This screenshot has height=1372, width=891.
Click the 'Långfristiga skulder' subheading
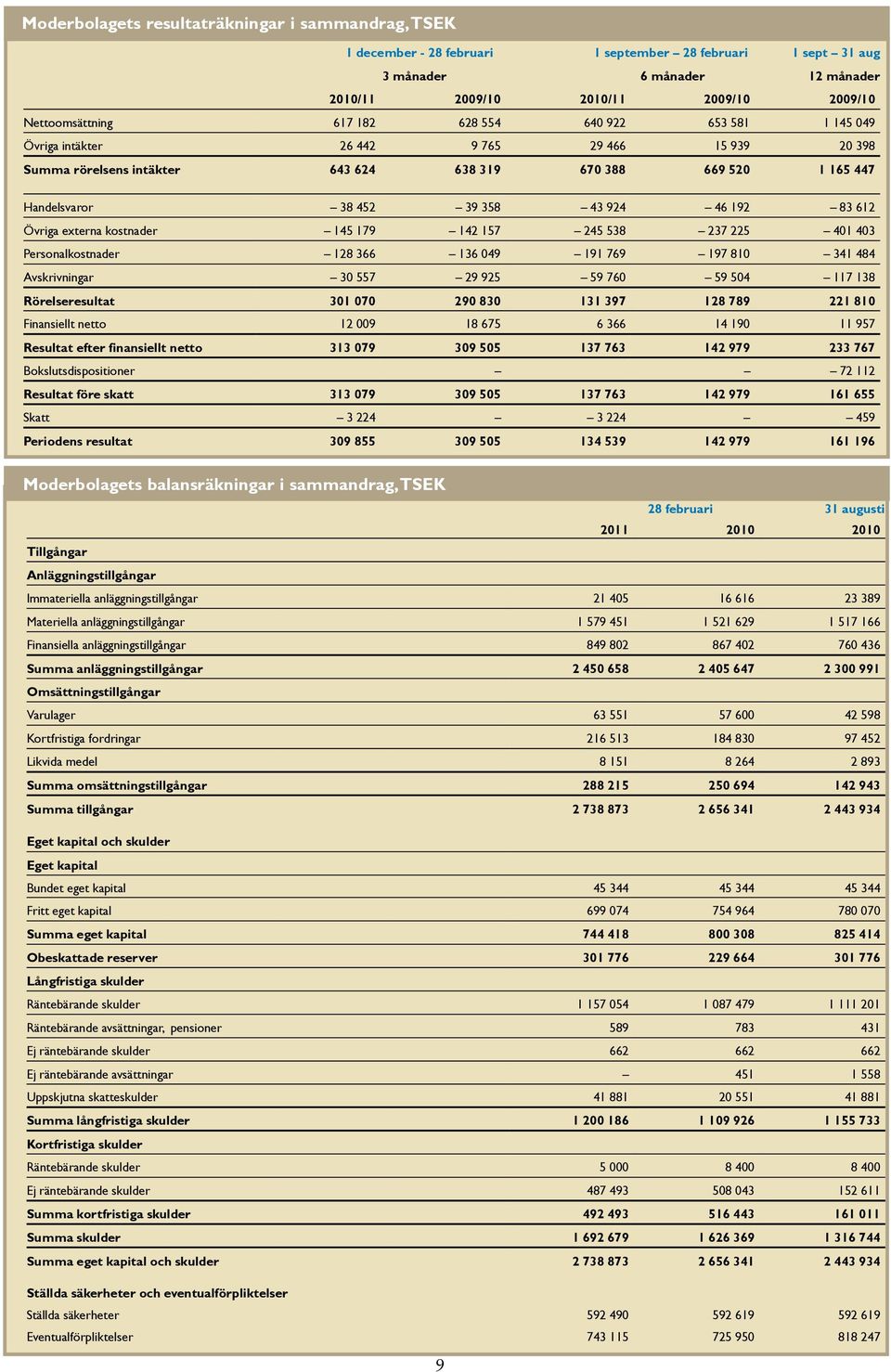click(x=85, y=981)
